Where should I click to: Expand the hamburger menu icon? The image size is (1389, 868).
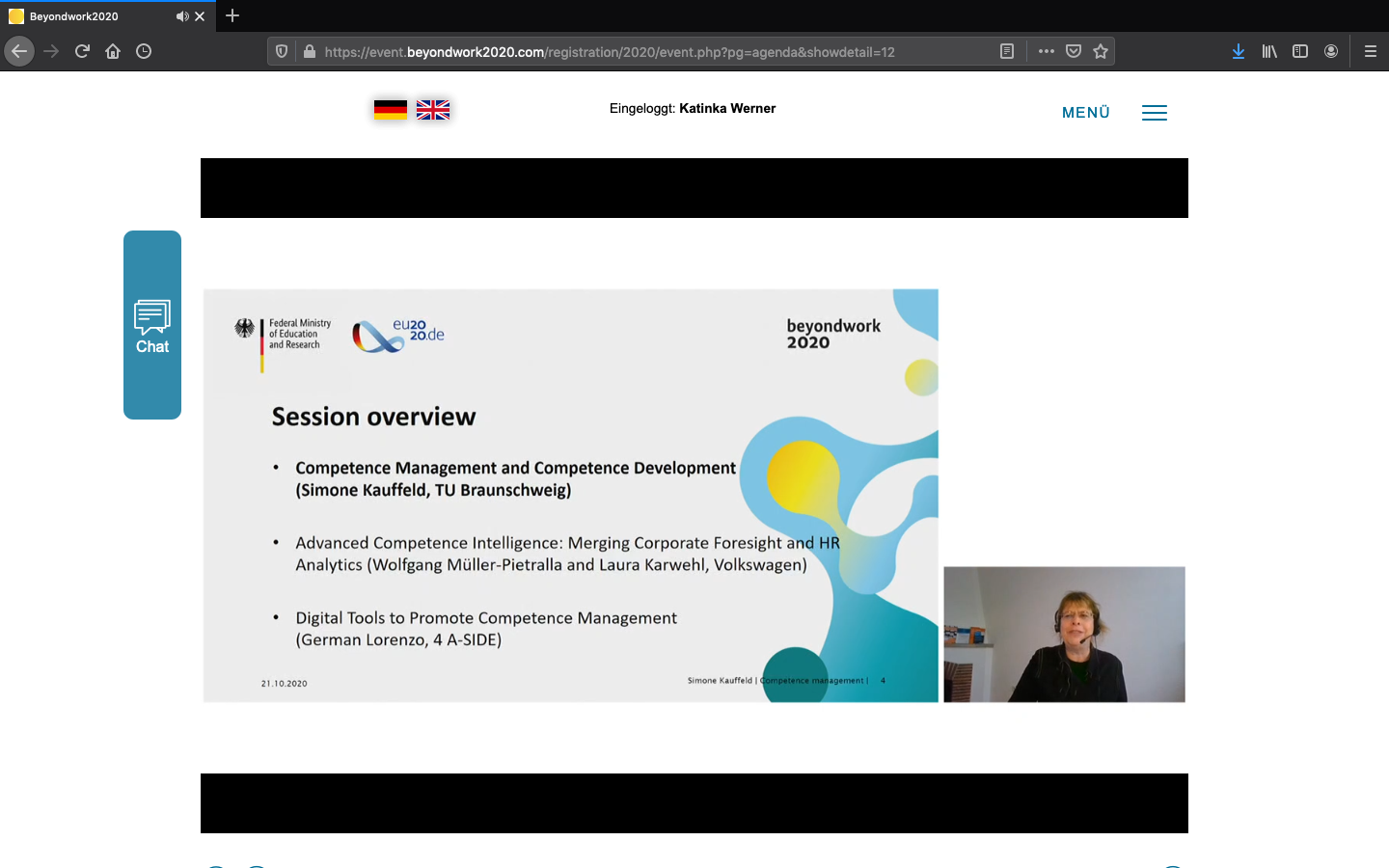click(1155, 113)
